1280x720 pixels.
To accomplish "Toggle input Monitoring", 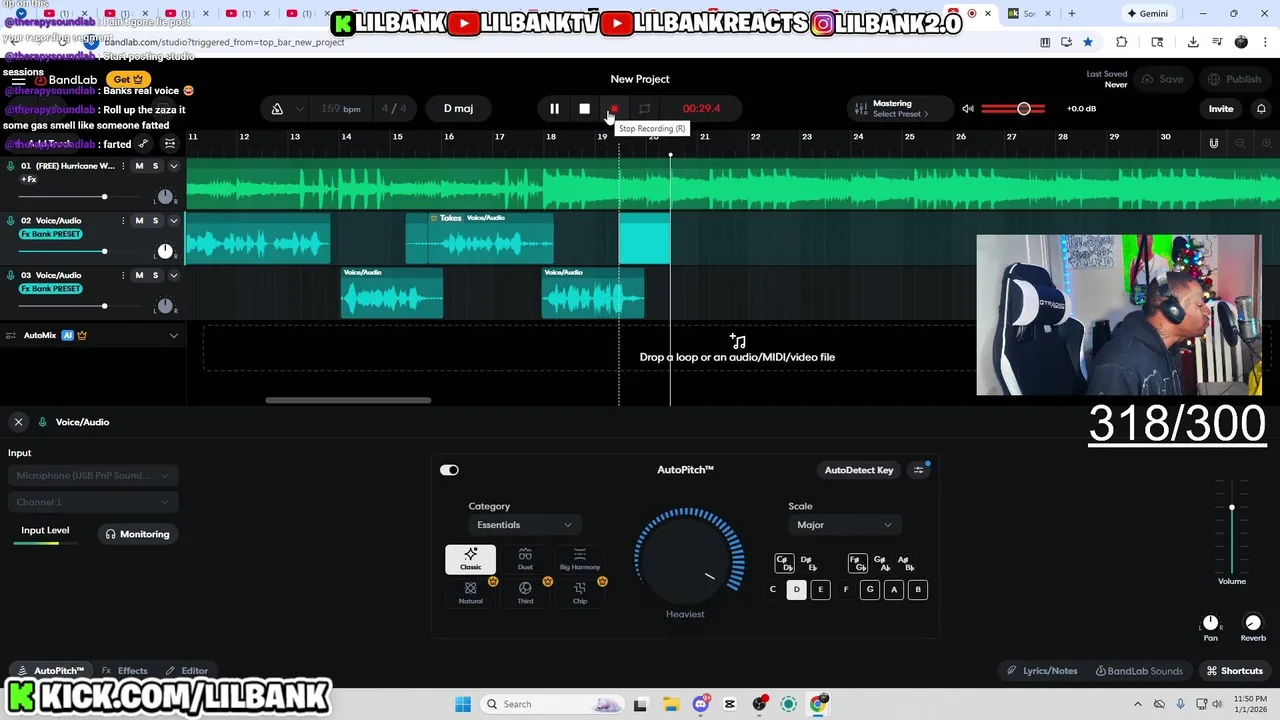I will click(138, 534).
